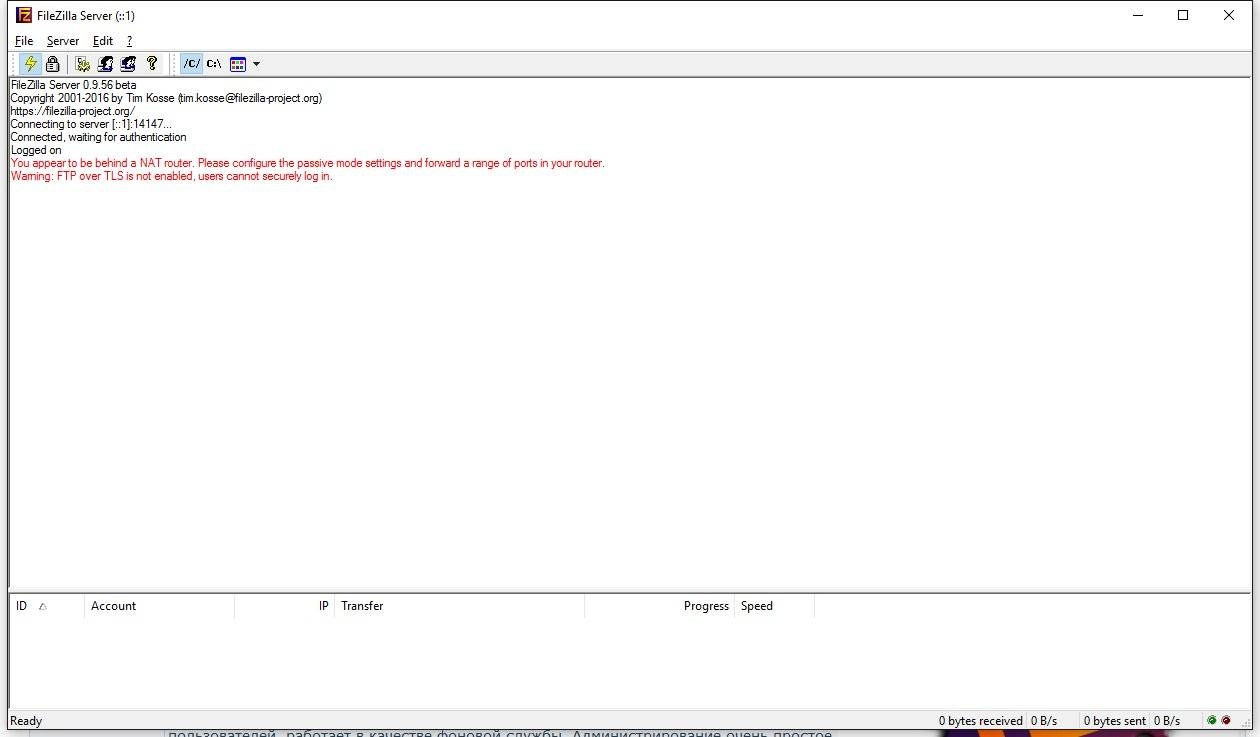The width and height of the screenshot is (1260, 737).
Task: Click the Ready status bar text
Action: tap(26, 721)
